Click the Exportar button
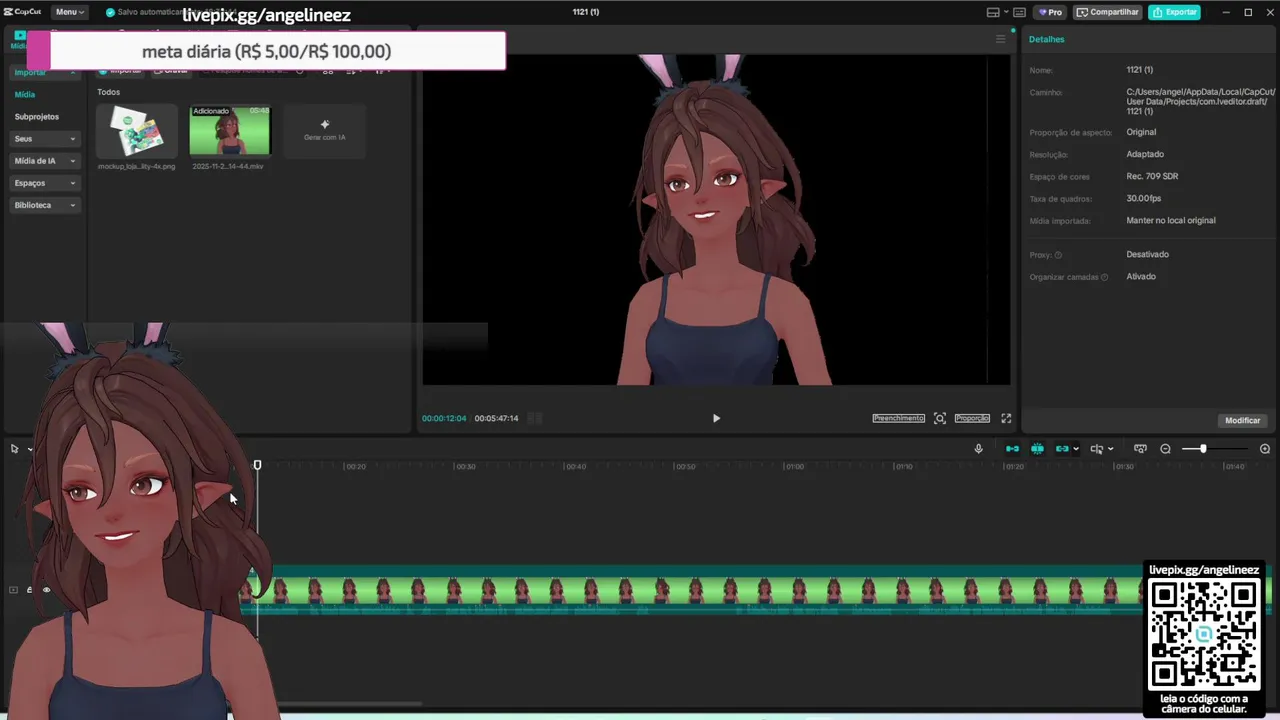1280x720 pixels. coord(1175,12)
